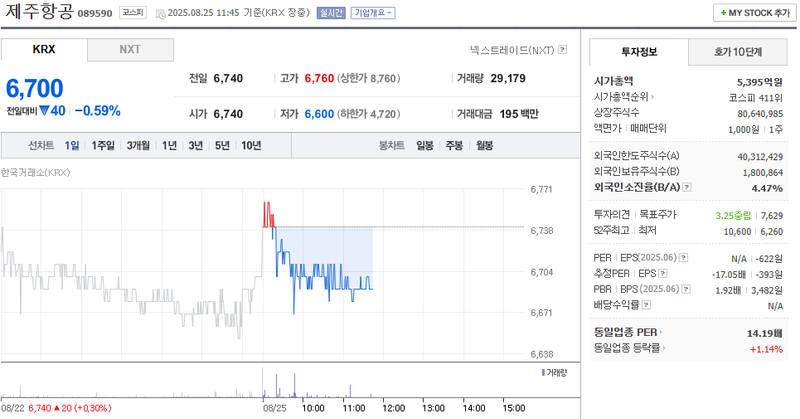
Task: Click the volume value 29,179
Action: pos(508,79)
